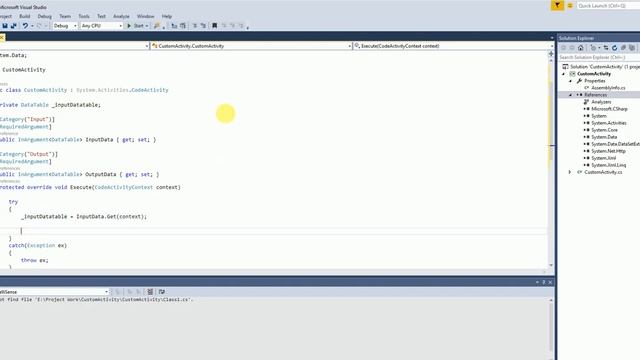Select the System.Xml reference

tap(603, 158)
